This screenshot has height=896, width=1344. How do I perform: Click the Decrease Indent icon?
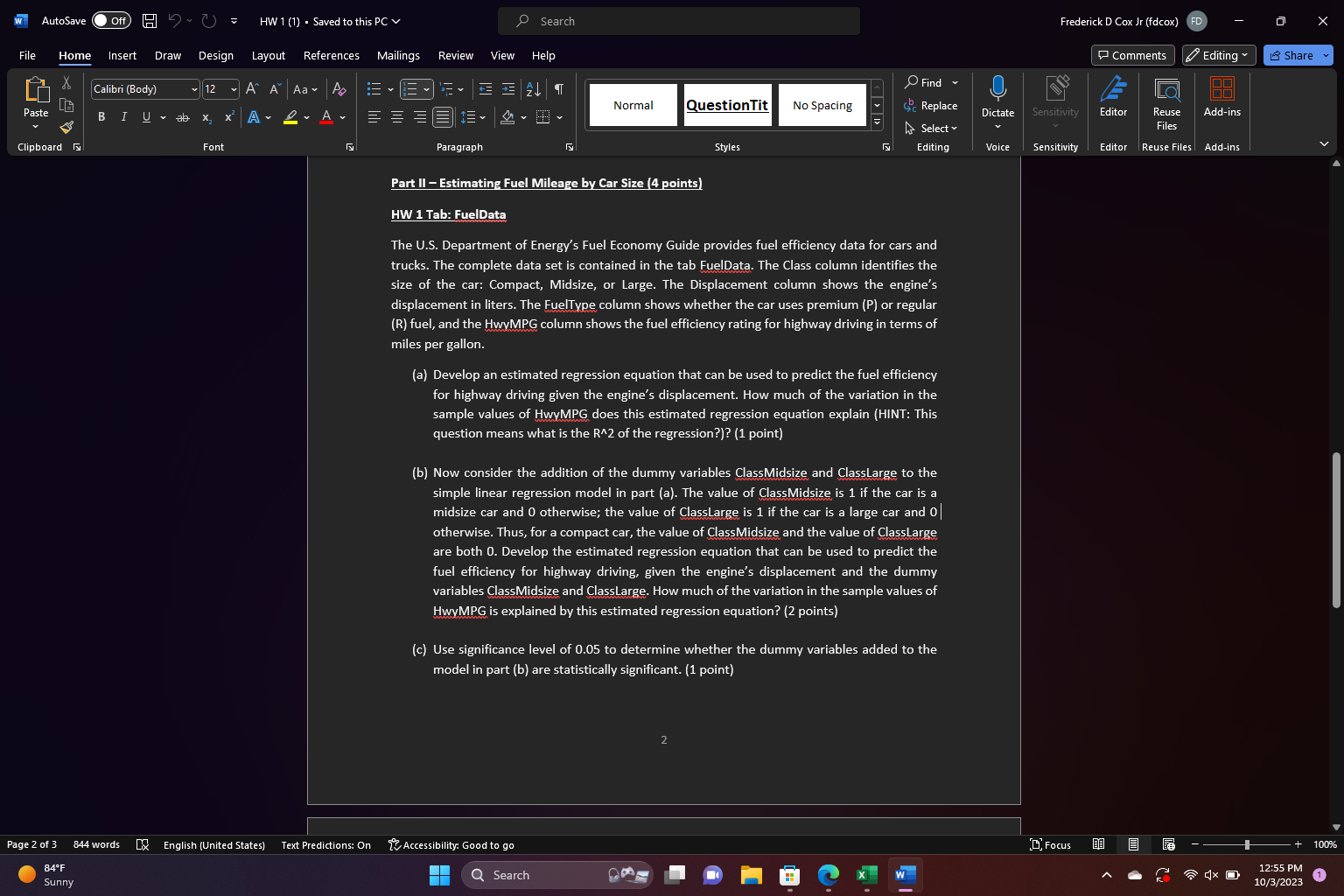coord(486,89)
